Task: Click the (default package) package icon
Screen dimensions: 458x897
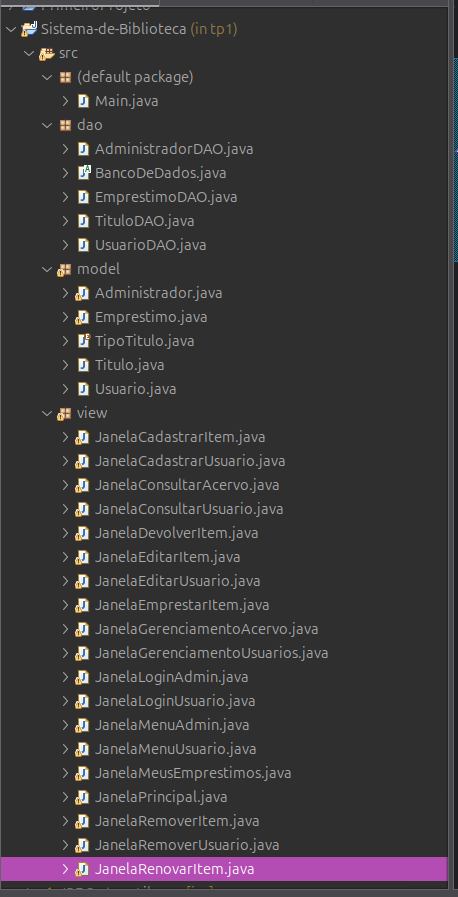Action: [65, 77]
